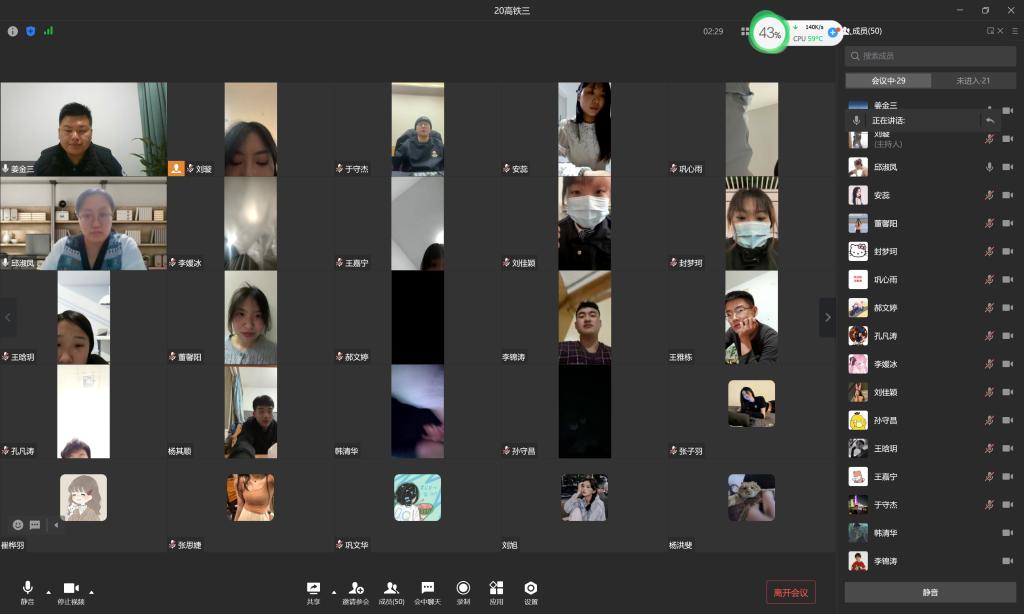
Task: Unmute 董馨阳 in the member list
Action: pyautogui.click(x=989, y=223)
